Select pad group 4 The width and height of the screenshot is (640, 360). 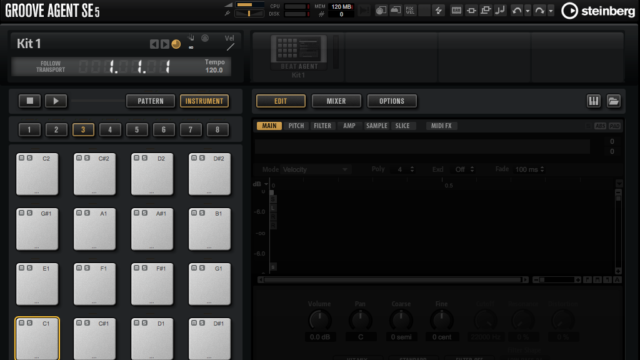coord(110,130)
